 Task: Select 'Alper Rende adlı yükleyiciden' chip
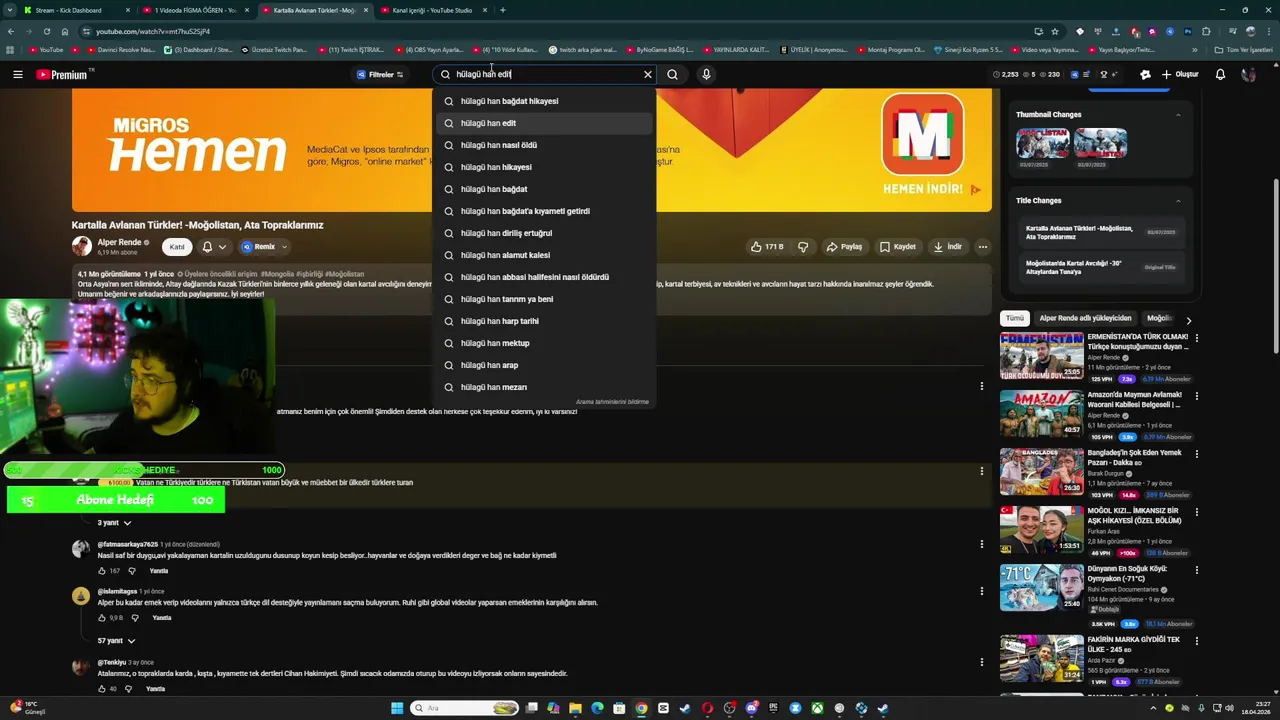(x=1085, y=318)
